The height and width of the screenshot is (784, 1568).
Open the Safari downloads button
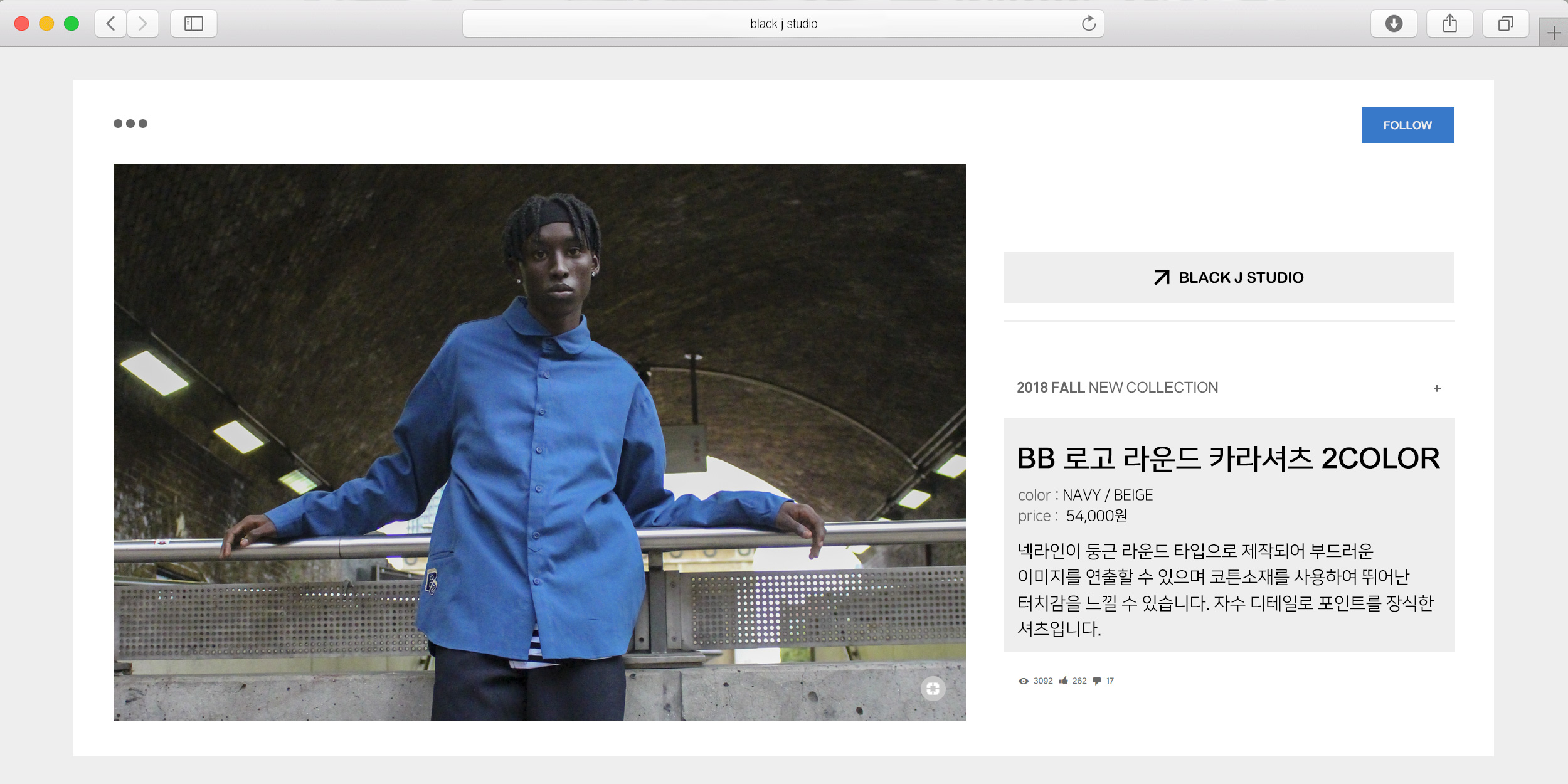(1394, 24)
